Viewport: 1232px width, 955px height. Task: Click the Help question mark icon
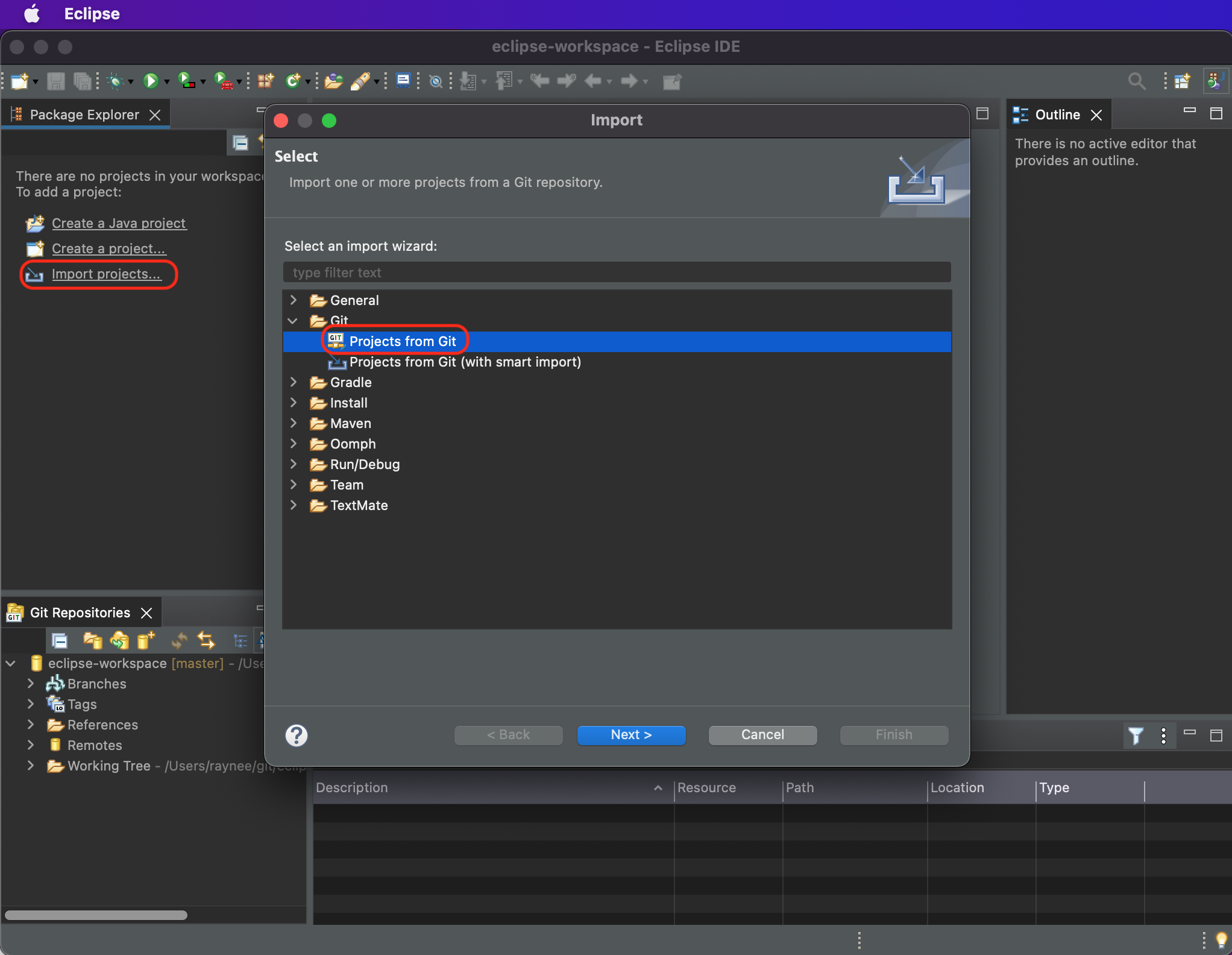point(296,735)
